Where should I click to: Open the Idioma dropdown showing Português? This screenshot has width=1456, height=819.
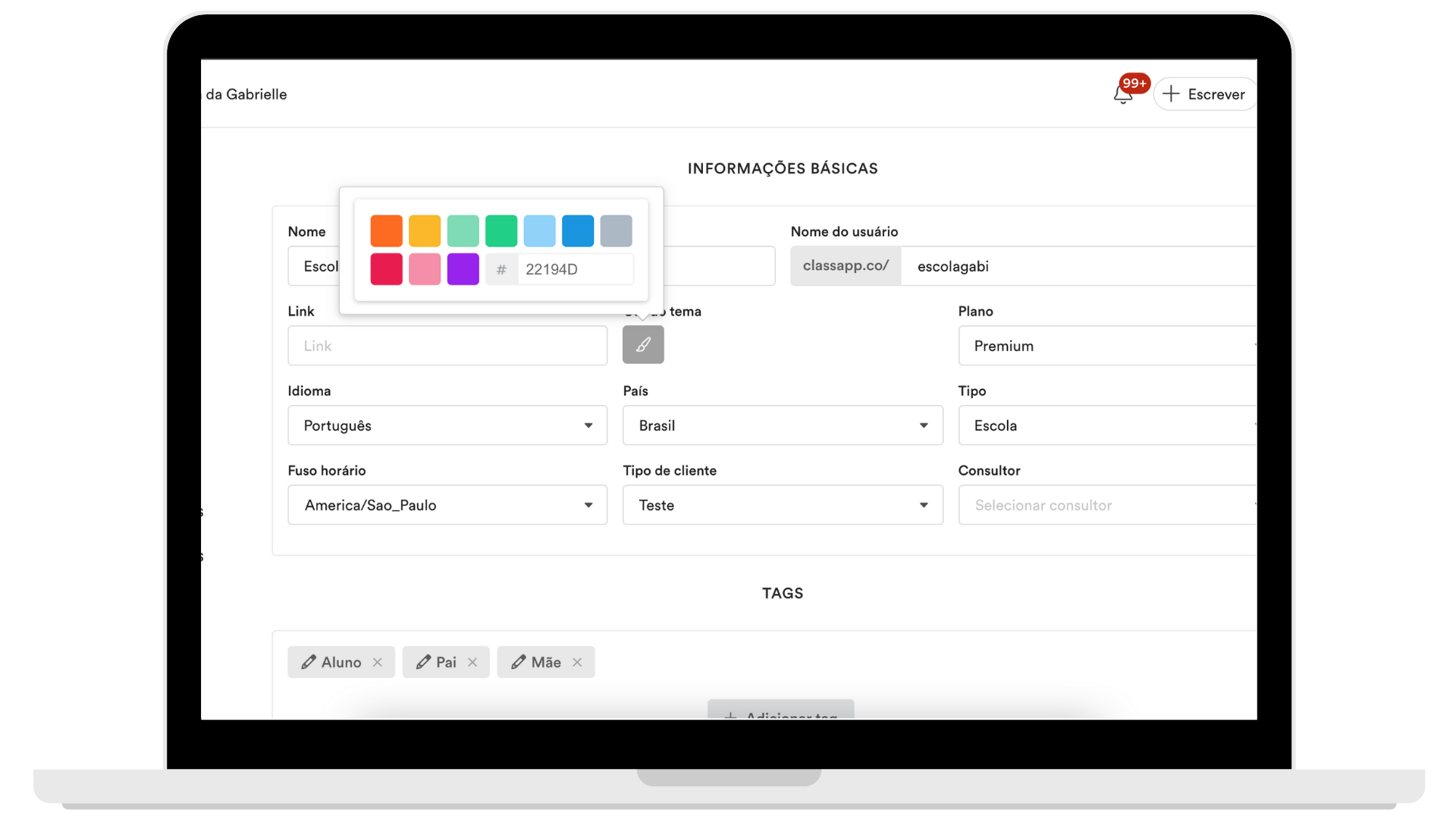[x=447, y=425]
